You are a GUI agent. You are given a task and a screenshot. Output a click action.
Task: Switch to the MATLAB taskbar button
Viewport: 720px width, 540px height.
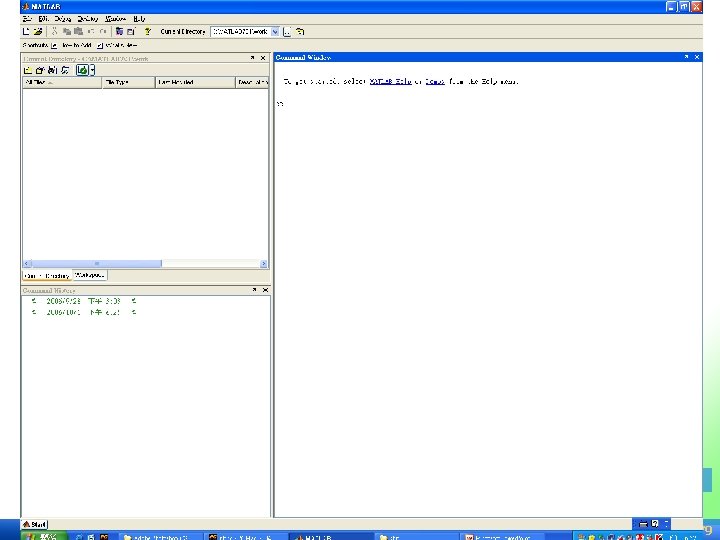[x=331, y=536]
